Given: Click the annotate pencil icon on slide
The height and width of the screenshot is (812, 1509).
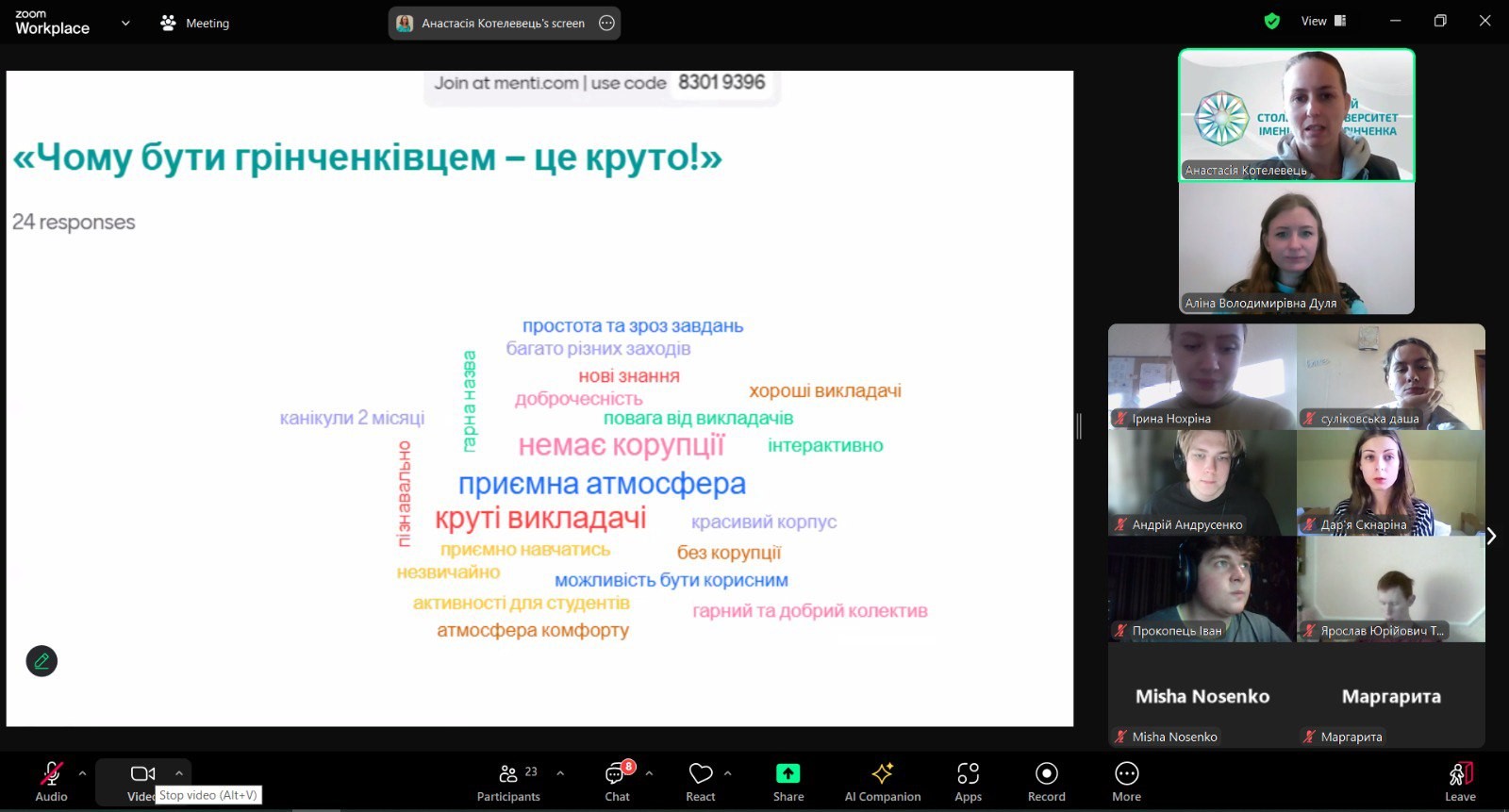Looking at the screenshot, I should [41, 661].
